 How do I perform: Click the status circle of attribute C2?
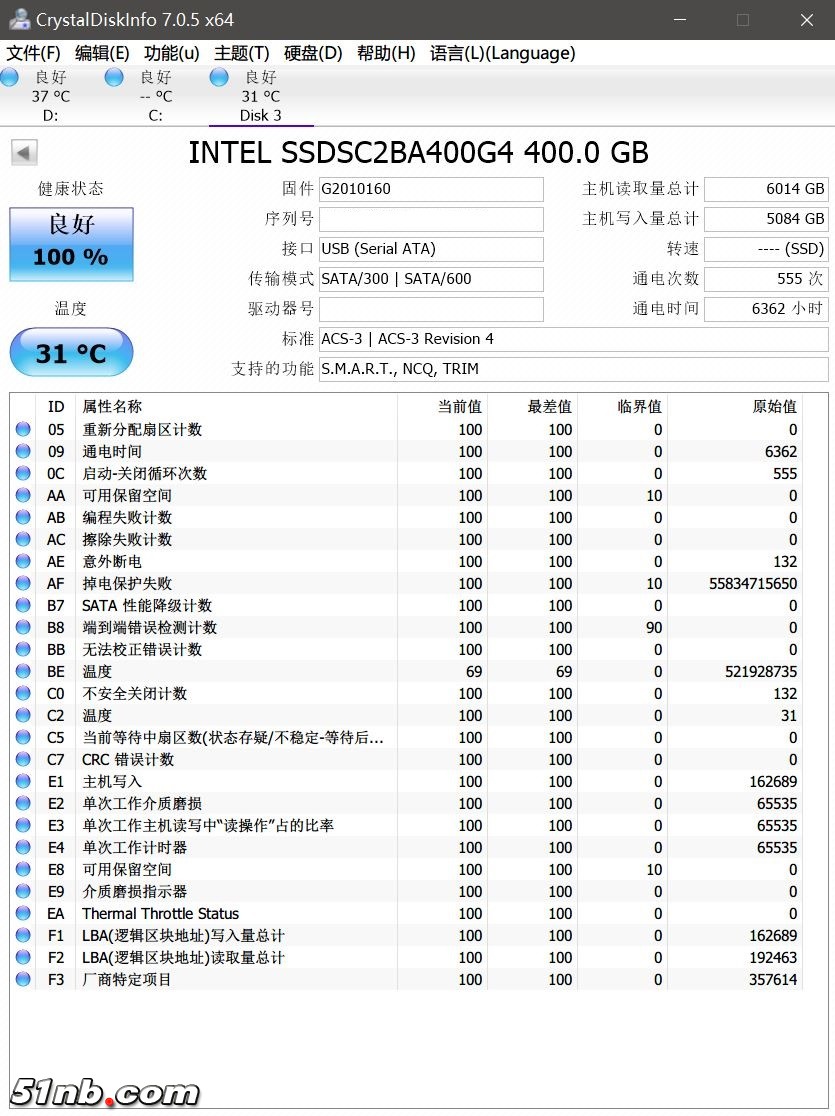[23, 715]
